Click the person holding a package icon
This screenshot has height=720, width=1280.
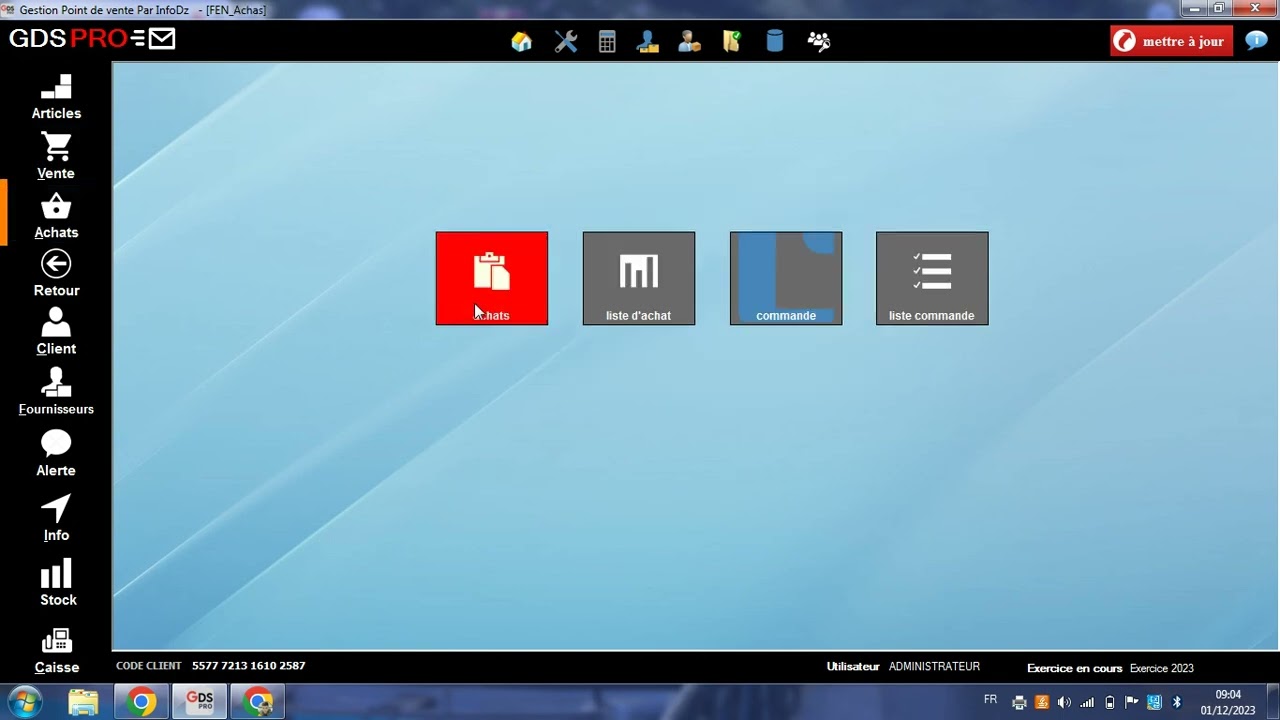click(689, 41)
